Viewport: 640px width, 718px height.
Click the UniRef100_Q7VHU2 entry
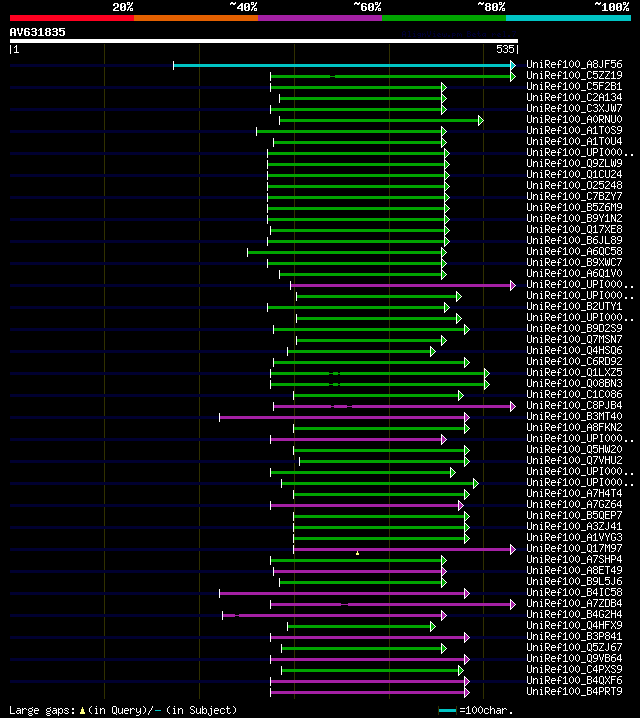pos(574,460)
